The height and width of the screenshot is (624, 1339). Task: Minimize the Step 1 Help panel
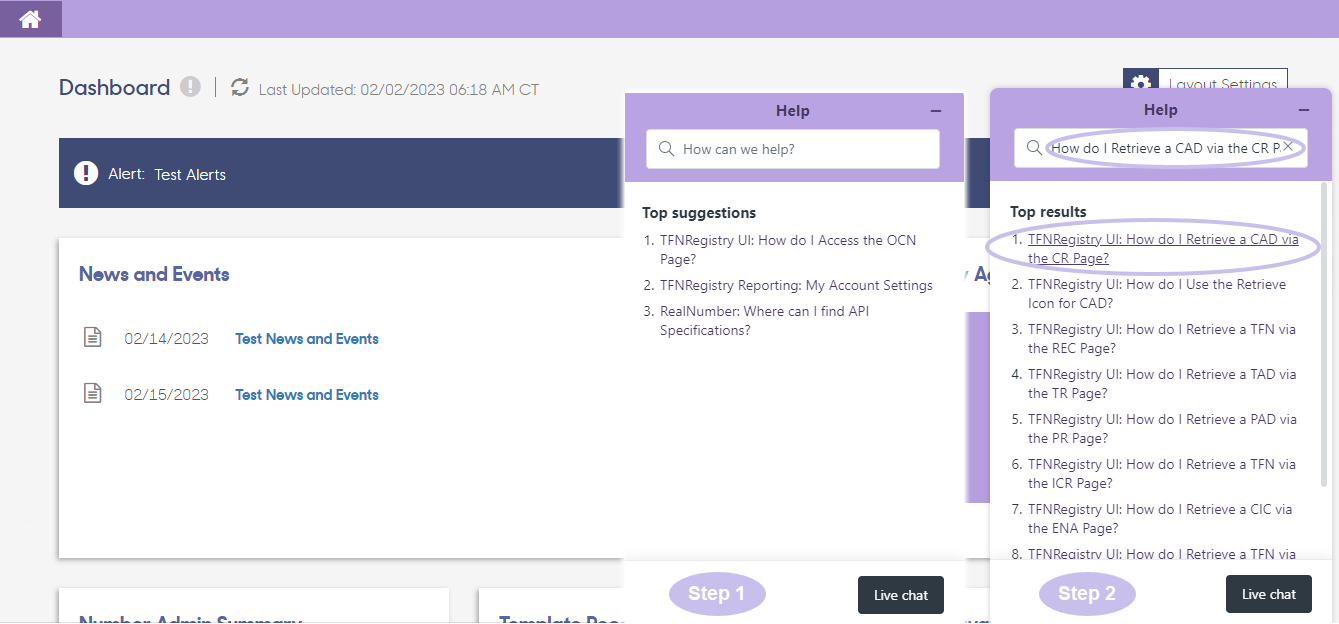(x=936, y=111)
